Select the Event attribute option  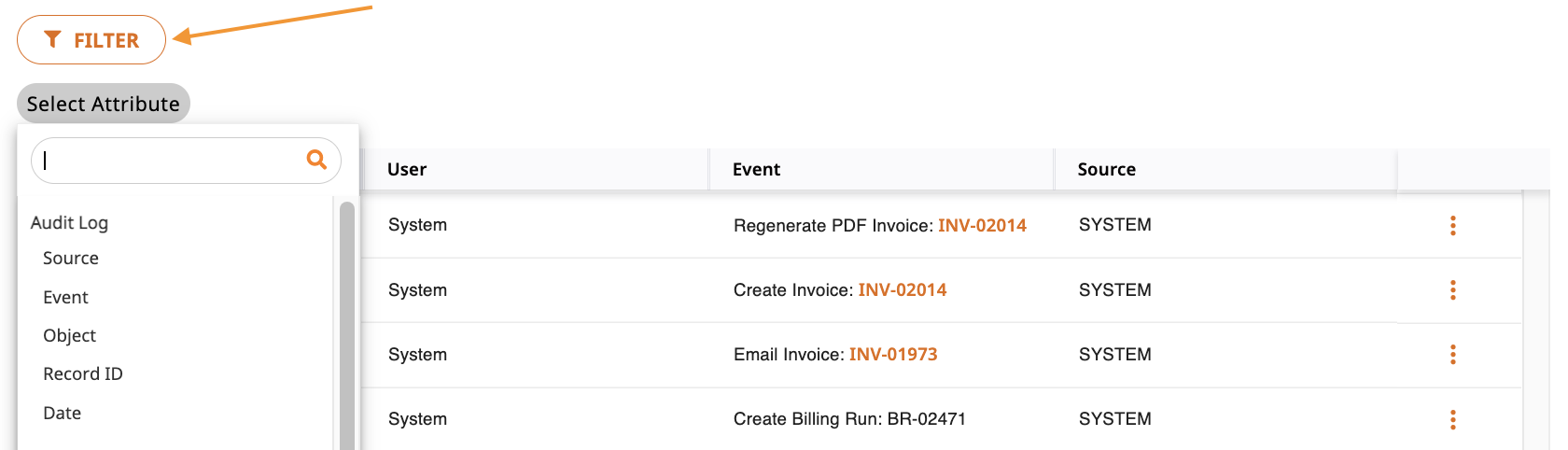[x=65, y=298]
